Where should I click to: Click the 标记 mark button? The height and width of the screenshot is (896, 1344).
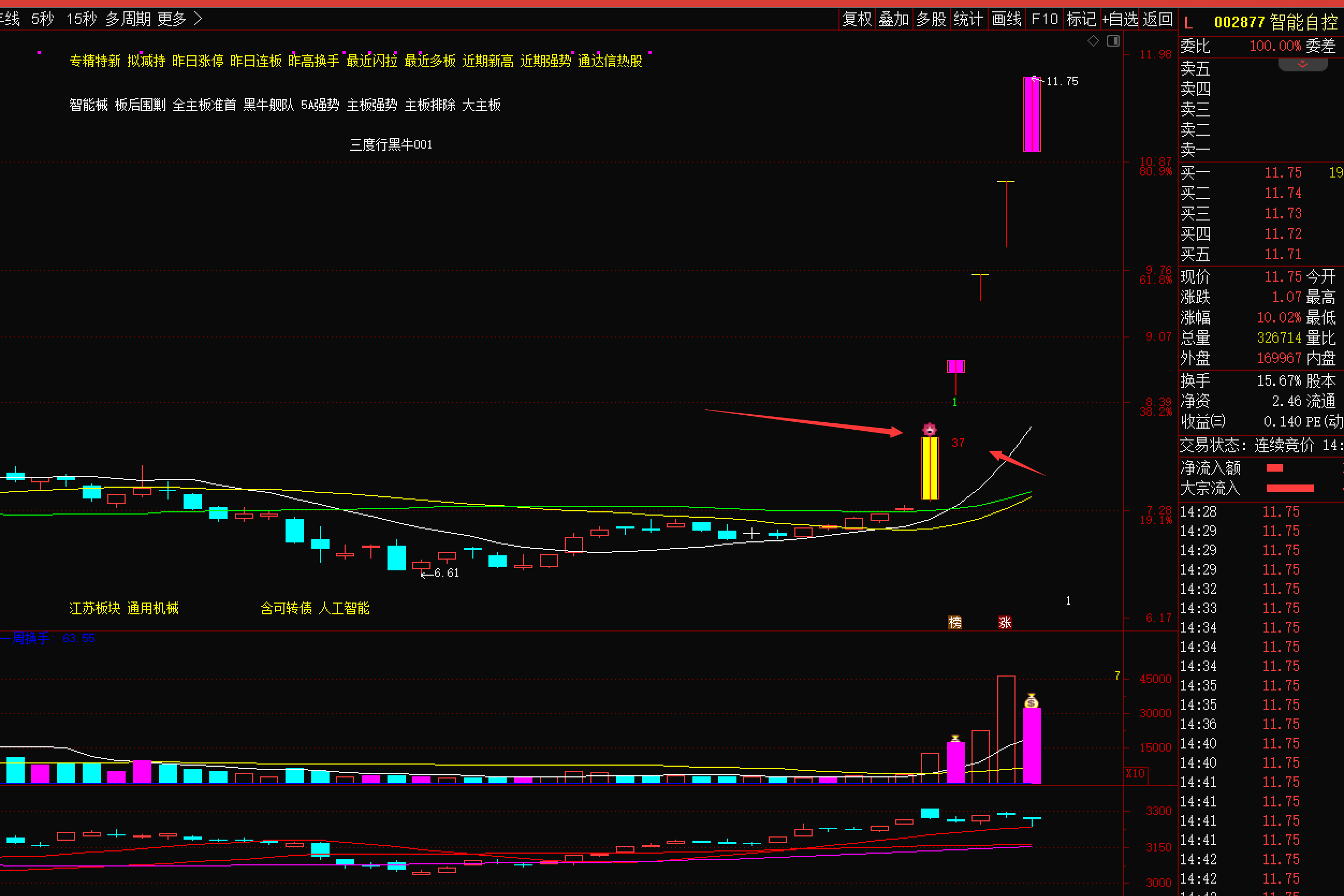tap(1082, 19)
